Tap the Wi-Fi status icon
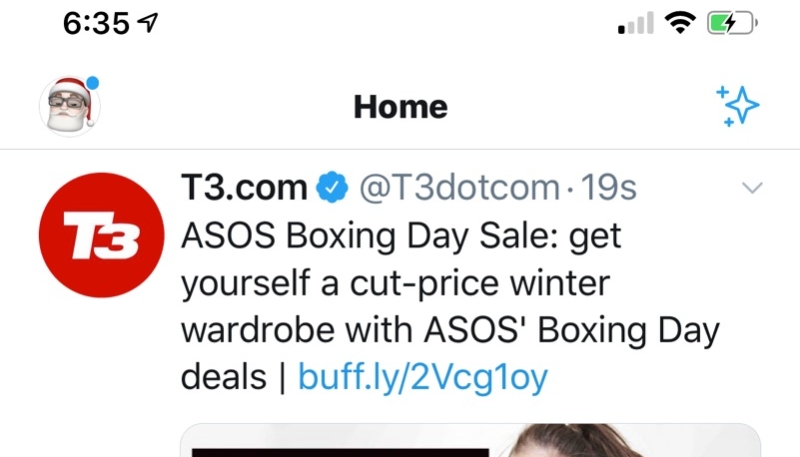The width and height of the screenshot is (800, 457). (682, 23)
